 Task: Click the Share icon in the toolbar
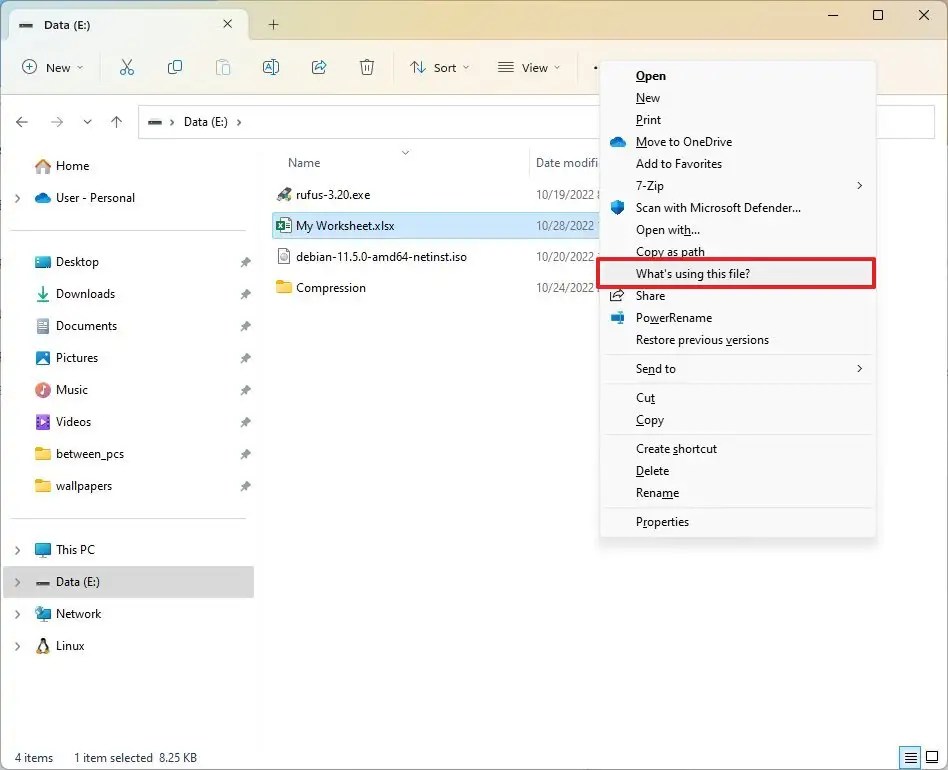(319, 67)
